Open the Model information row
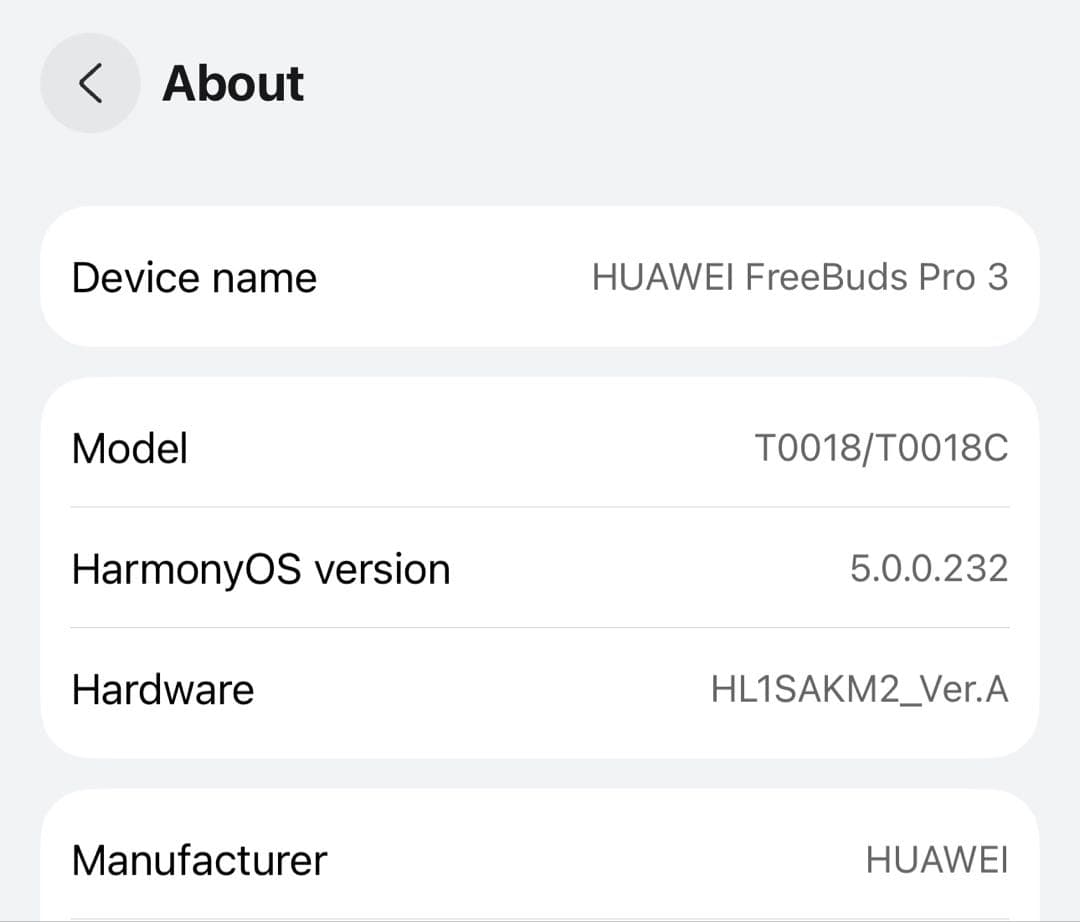Viewport: 1080px width, 922px height. coord(540,448)
